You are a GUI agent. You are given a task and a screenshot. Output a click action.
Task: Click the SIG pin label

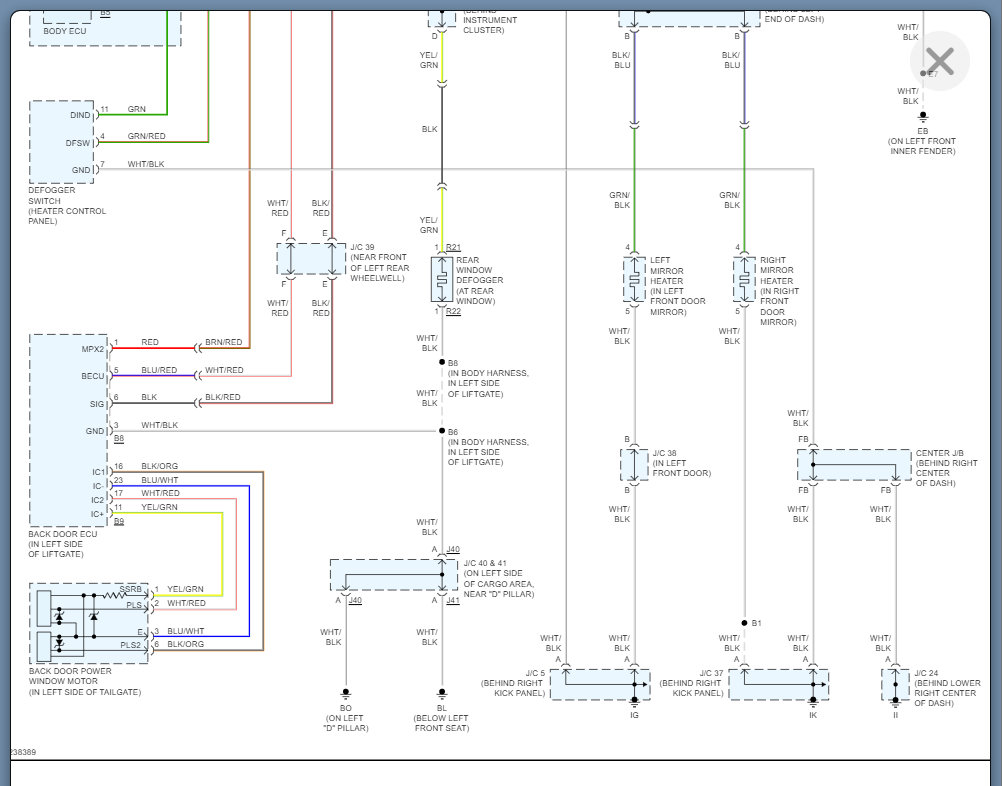[x=96, y=404]
